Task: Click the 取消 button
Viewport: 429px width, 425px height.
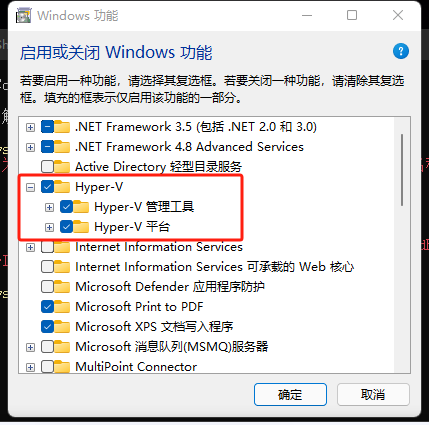Action: pyautogui.click(x=373, y=394)
